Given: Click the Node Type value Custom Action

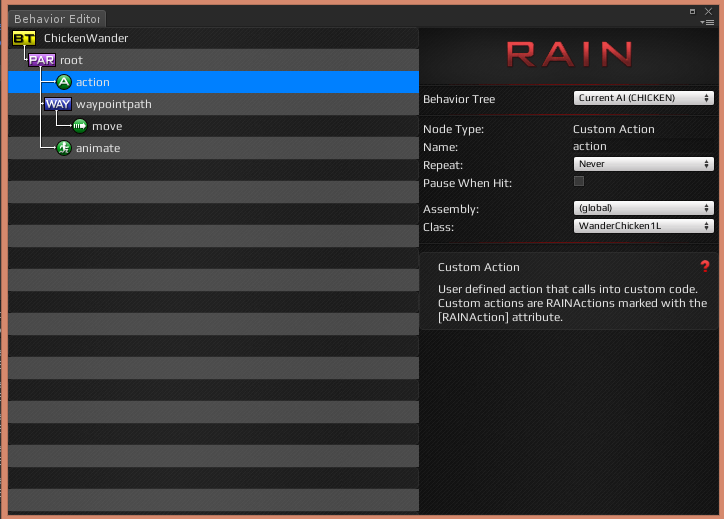Looking at the screenshot, I should (x=614, y=129).
